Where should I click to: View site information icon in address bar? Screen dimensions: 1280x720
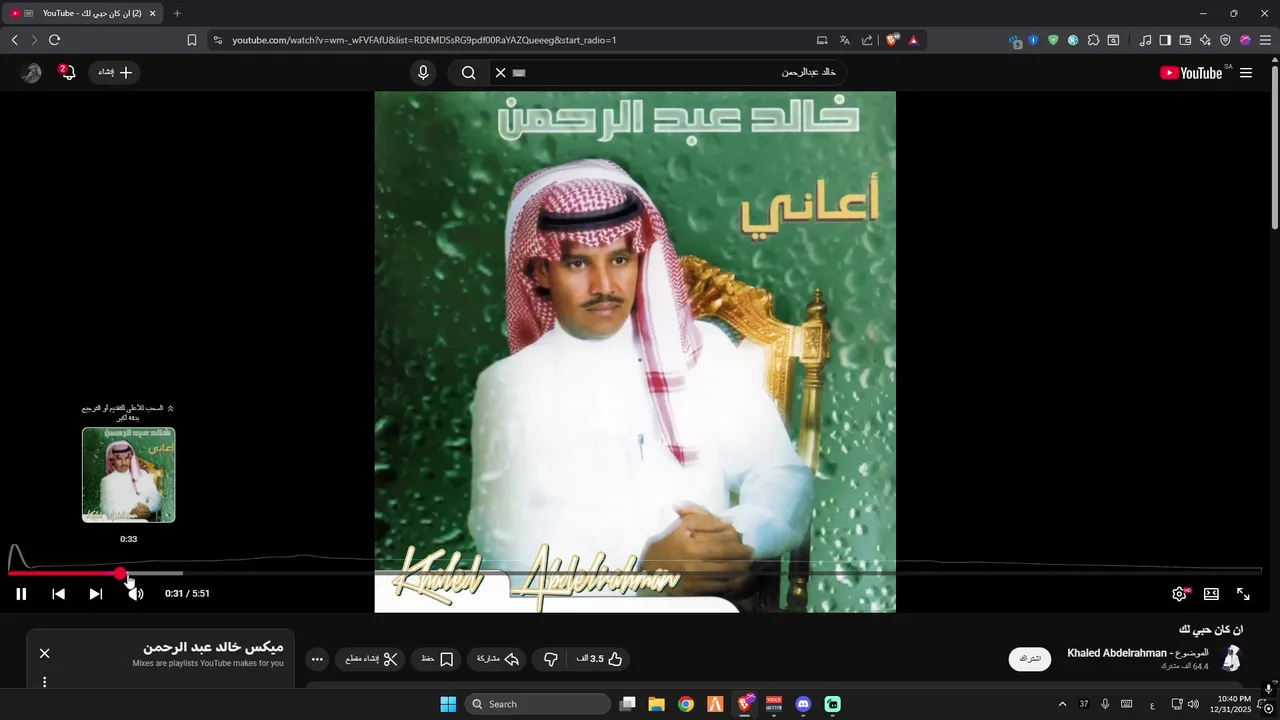[x=218, y=40]
